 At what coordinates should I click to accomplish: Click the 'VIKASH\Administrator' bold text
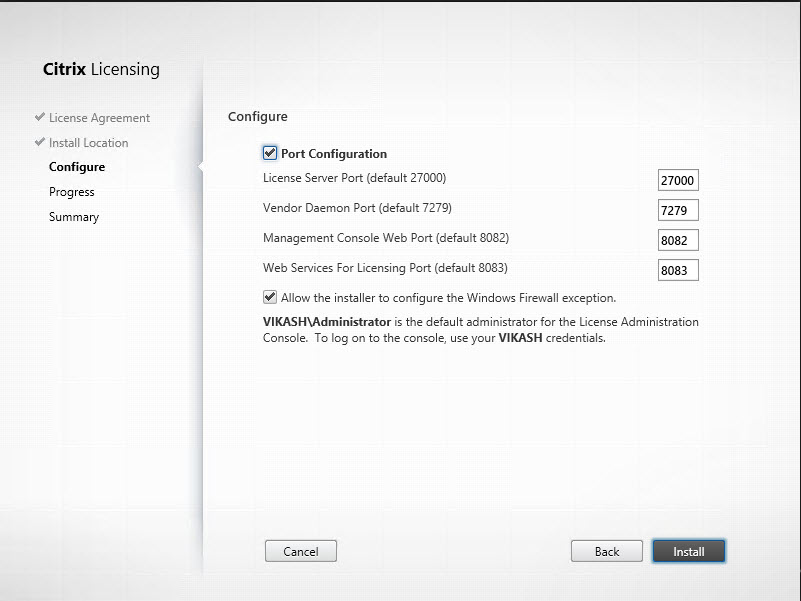(327, 322)
